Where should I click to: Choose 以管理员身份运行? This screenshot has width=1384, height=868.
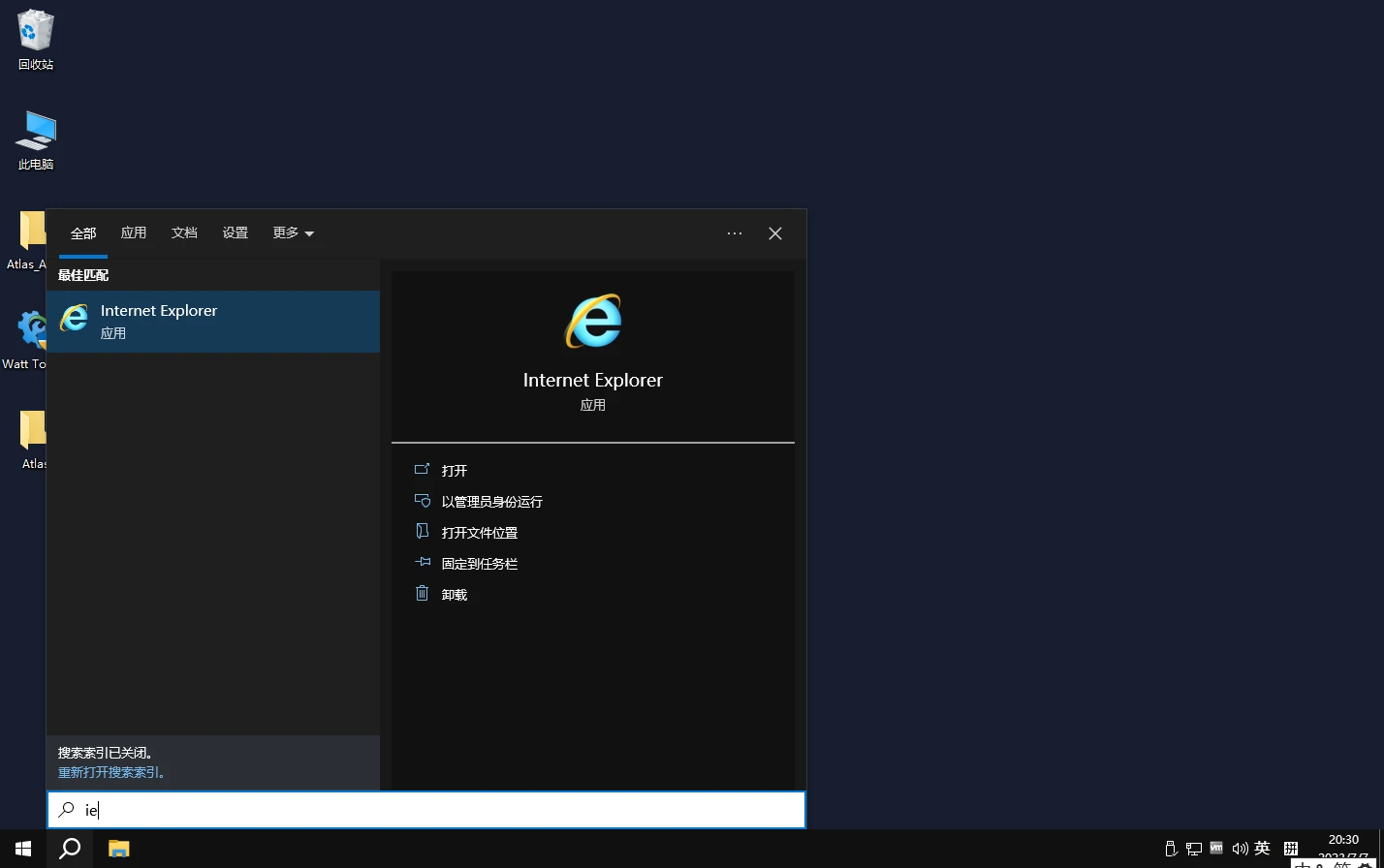(x=492, y=502)
